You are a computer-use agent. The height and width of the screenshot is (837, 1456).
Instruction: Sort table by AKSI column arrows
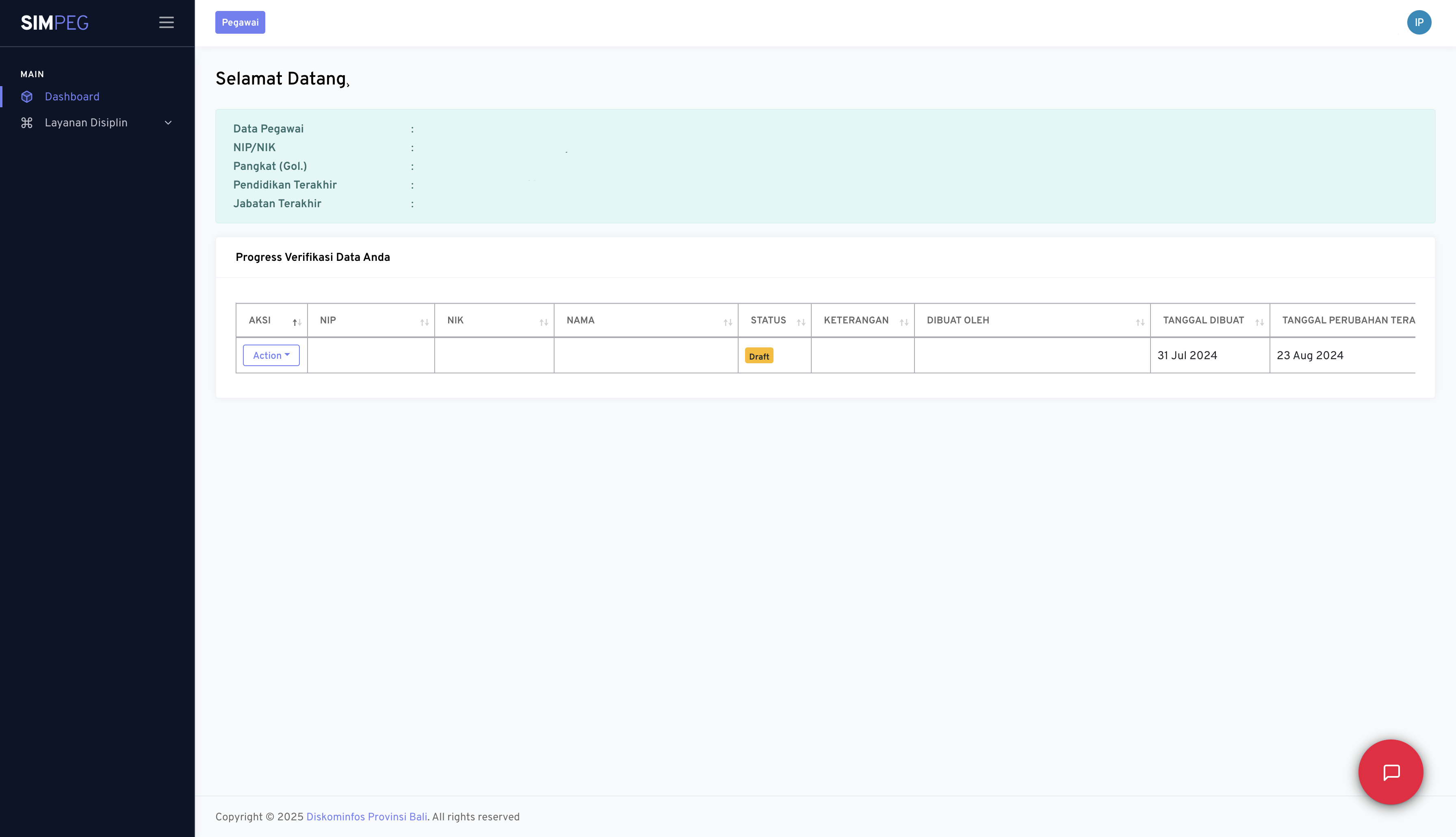click(x=297, y=322)
